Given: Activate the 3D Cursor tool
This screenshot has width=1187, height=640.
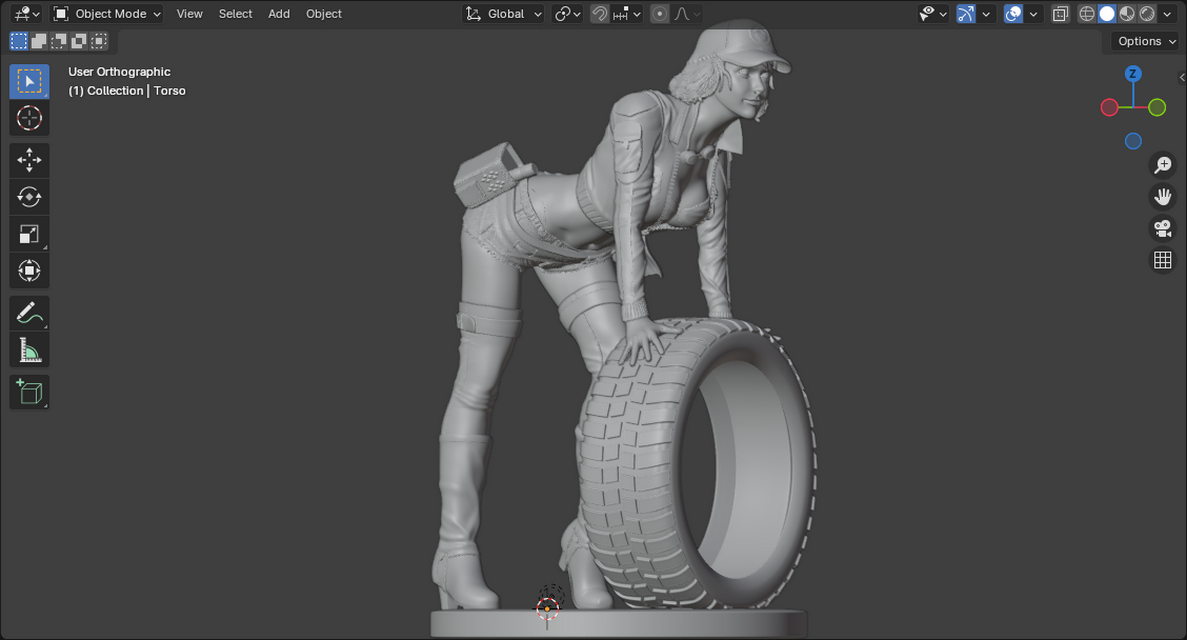Looking at the screenshot, I should [29, 118].
